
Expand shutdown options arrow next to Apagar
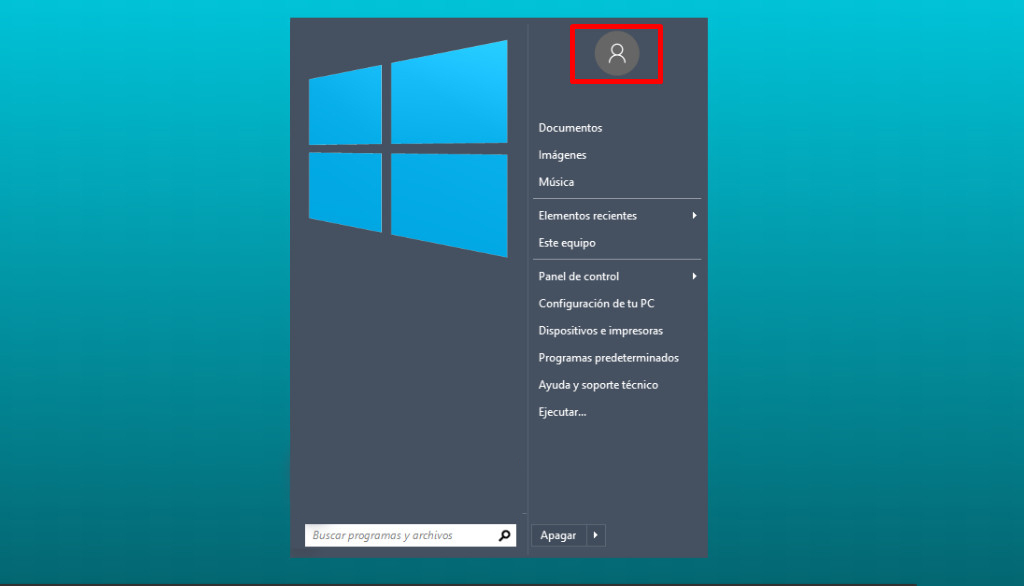point(596,536)
